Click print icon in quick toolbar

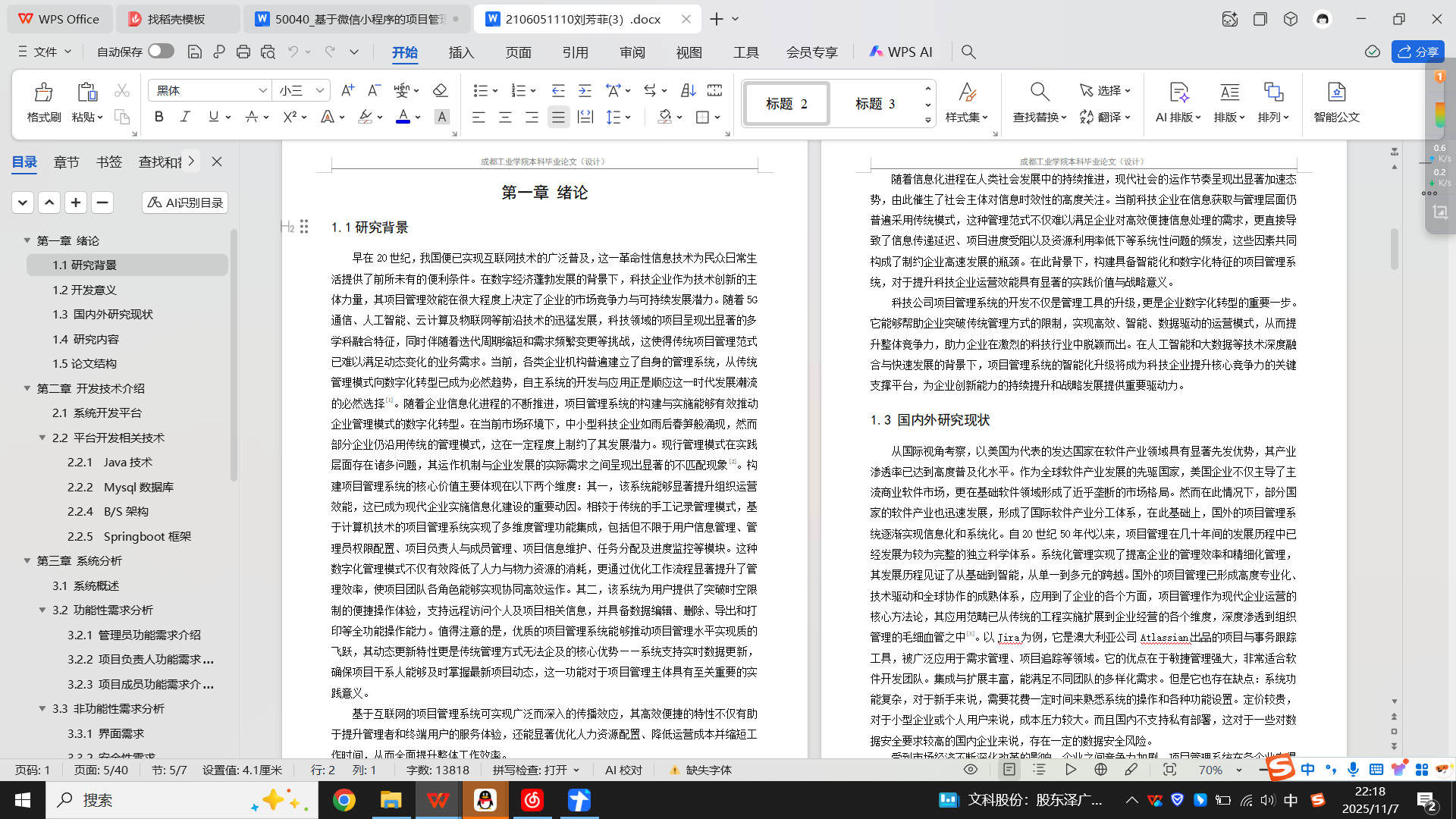tap(243, 52)
